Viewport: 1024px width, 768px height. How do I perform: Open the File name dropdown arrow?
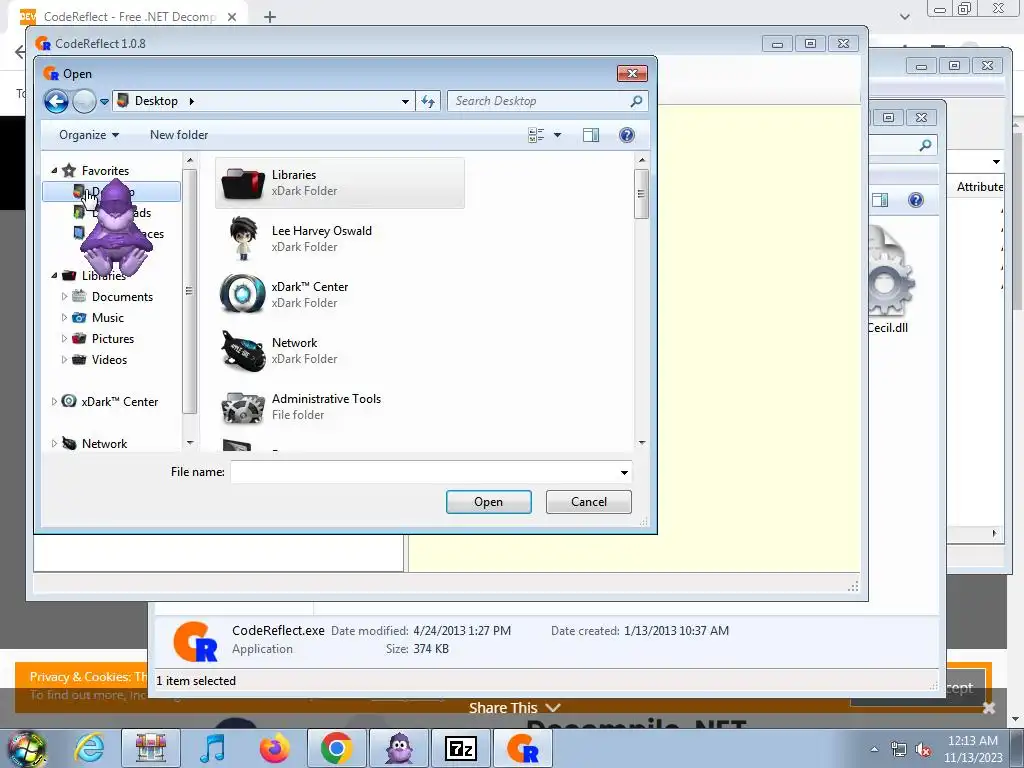[624, 472]
